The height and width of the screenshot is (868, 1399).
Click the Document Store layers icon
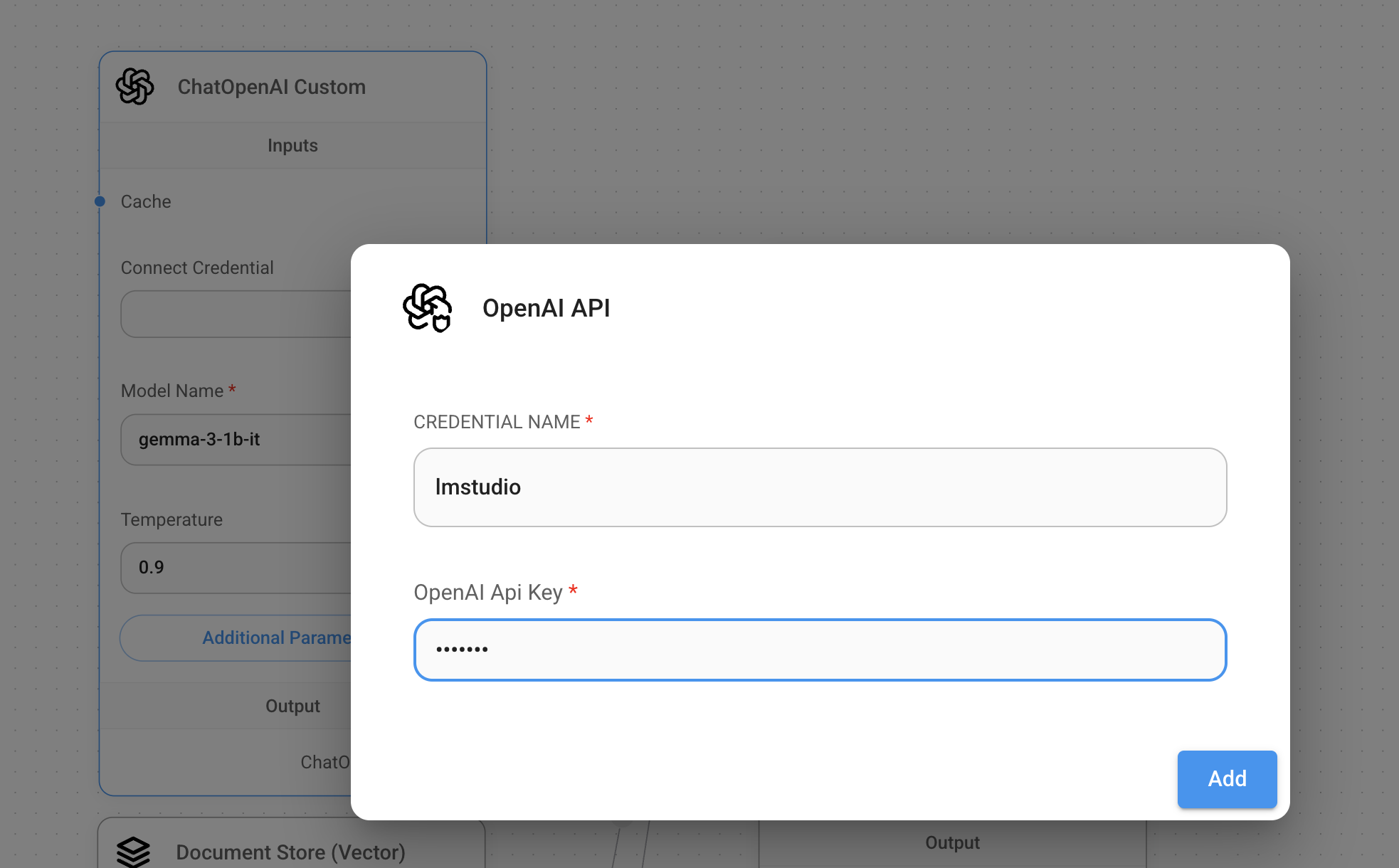(133, 851)
